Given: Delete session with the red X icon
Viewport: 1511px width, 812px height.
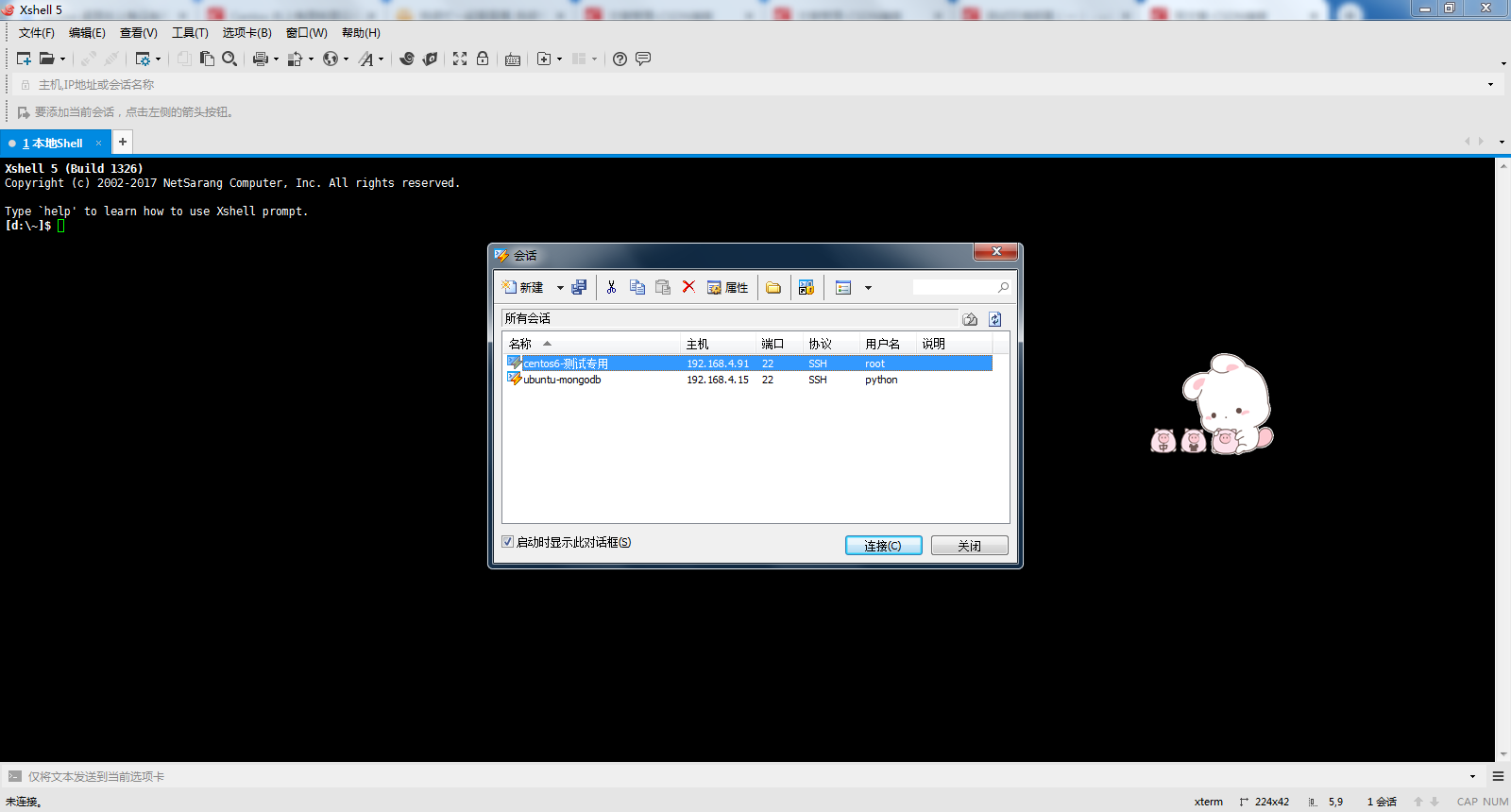Looking at the screenshot, I should coord(688,287).
